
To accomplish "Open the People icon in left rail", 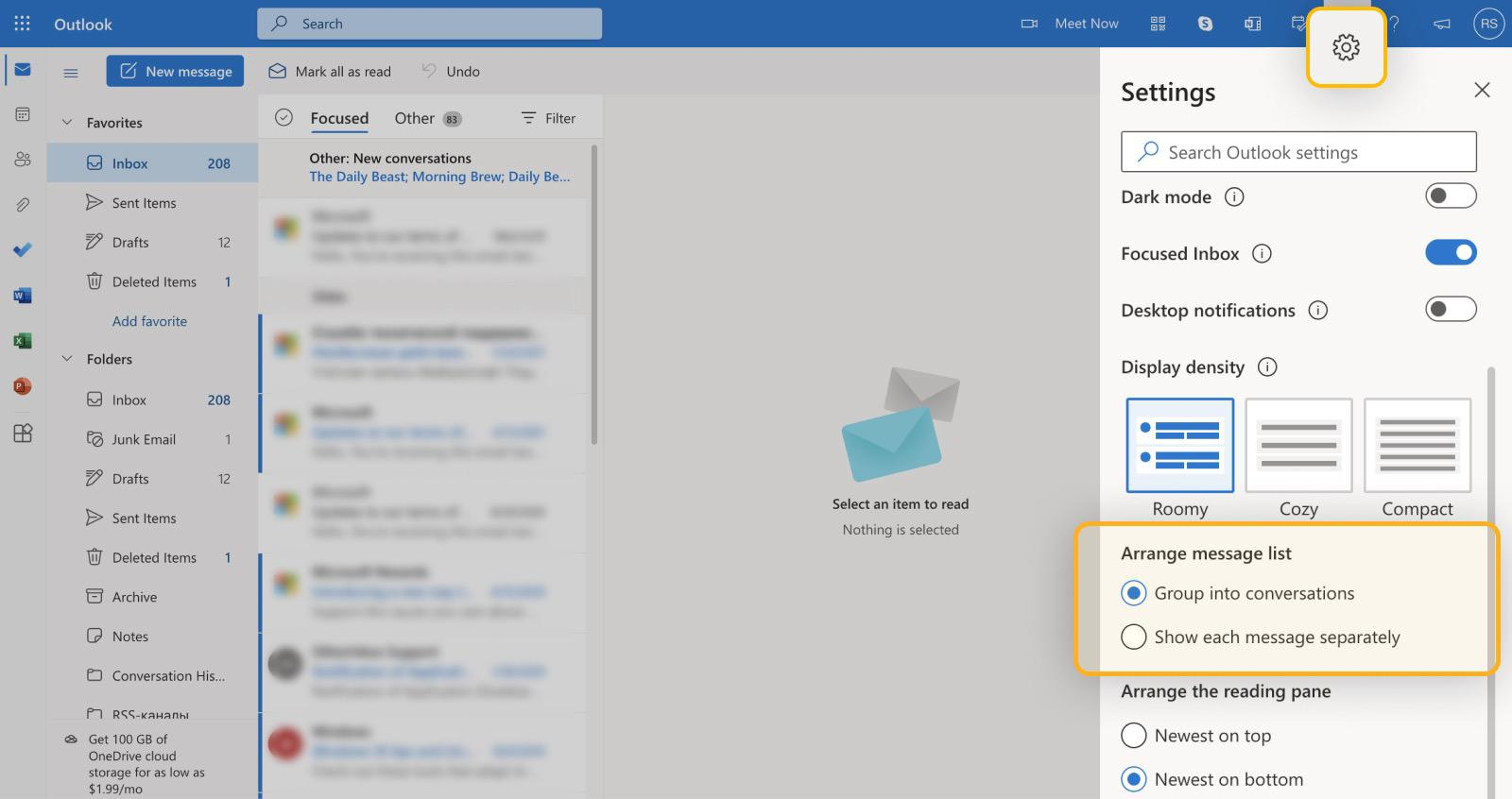I will (x=23, y=160).
